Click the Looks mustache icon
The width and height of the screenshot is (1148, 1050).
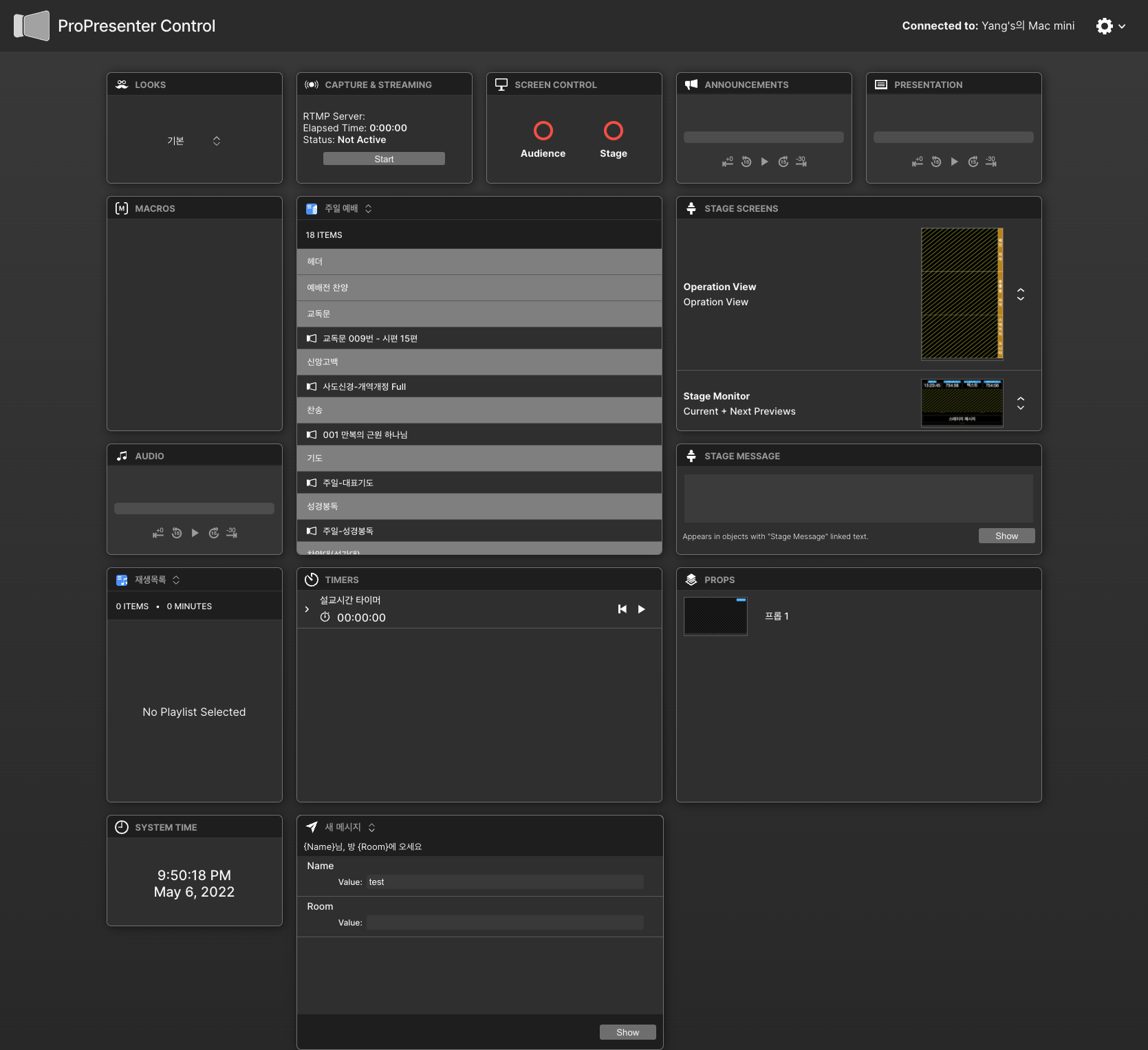[x=122, y=85]
